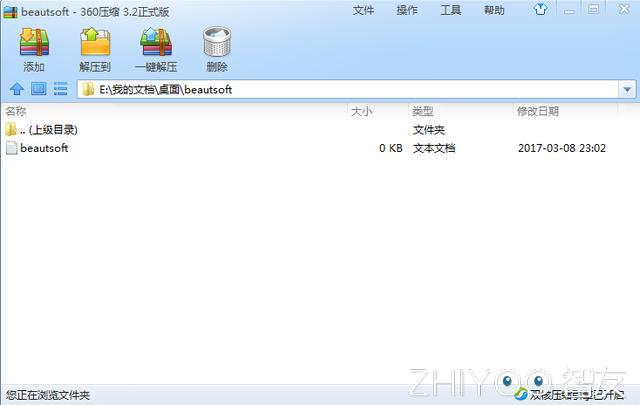Click the address path input field
The width and height of the screenshot is (640, 405).
tap(348, 89)
